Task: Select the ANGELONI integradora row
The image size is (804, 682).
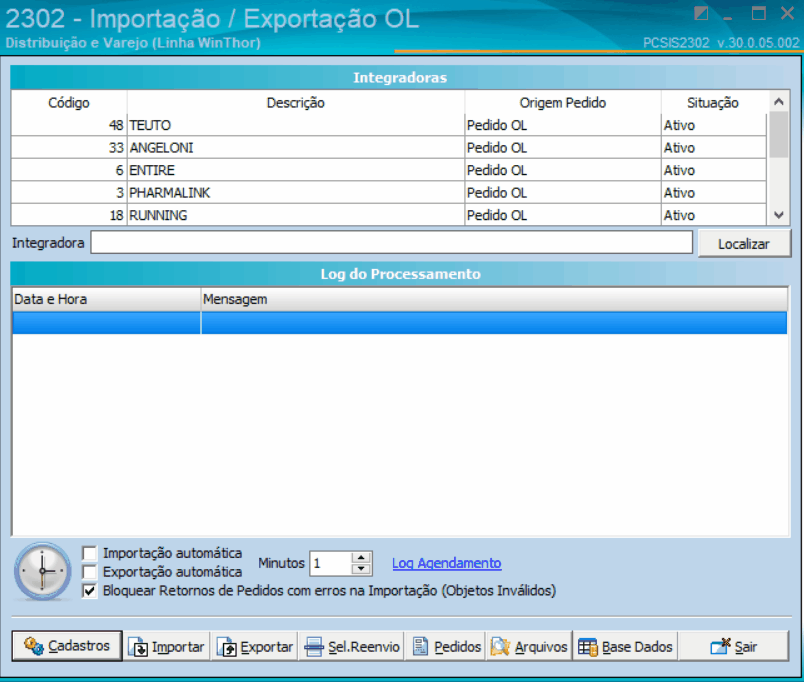Action: click(389, 148)
